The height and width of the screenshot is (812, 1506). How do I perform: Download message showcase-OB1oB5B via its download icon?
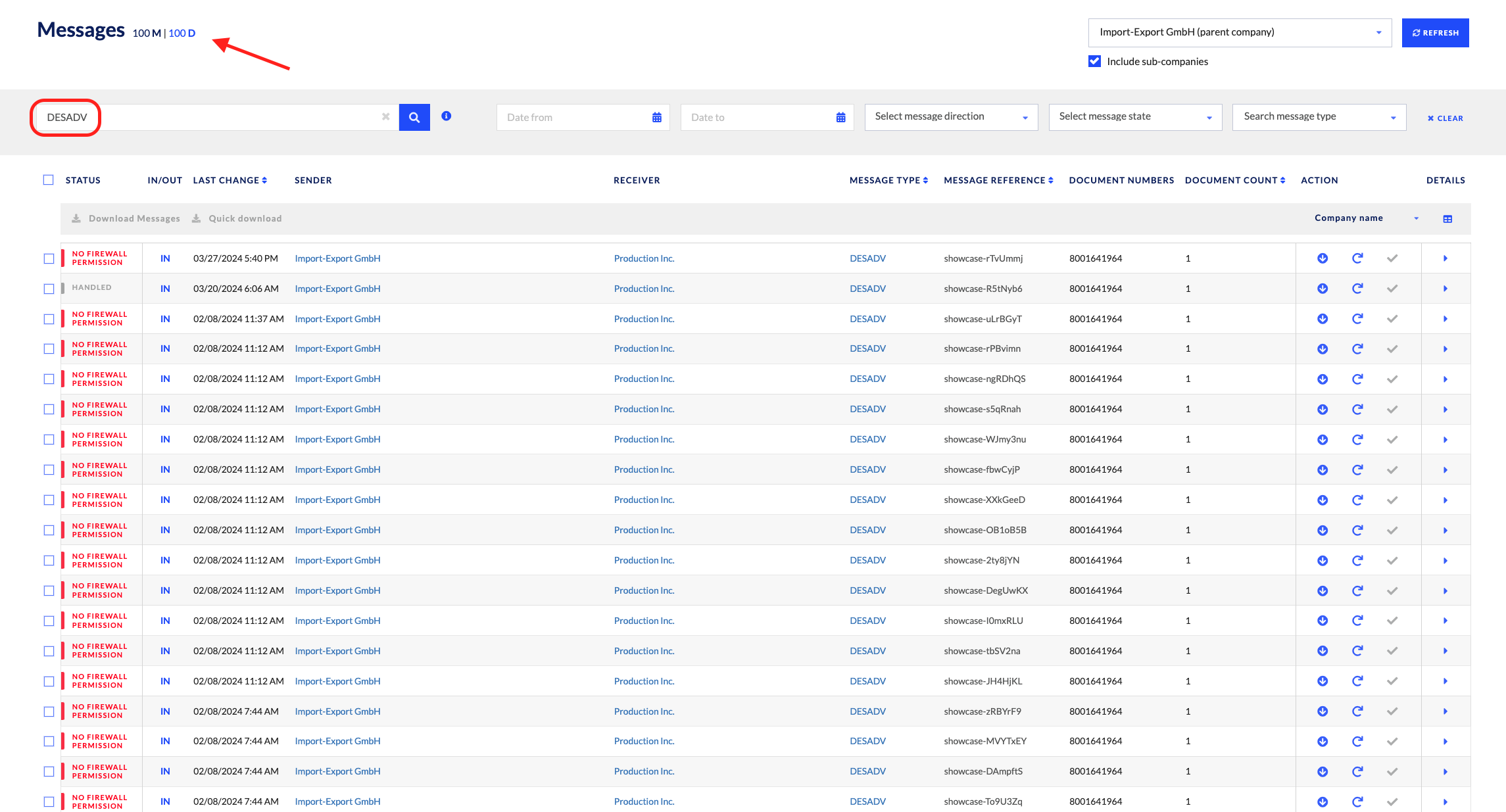(x=1323, y=531)
